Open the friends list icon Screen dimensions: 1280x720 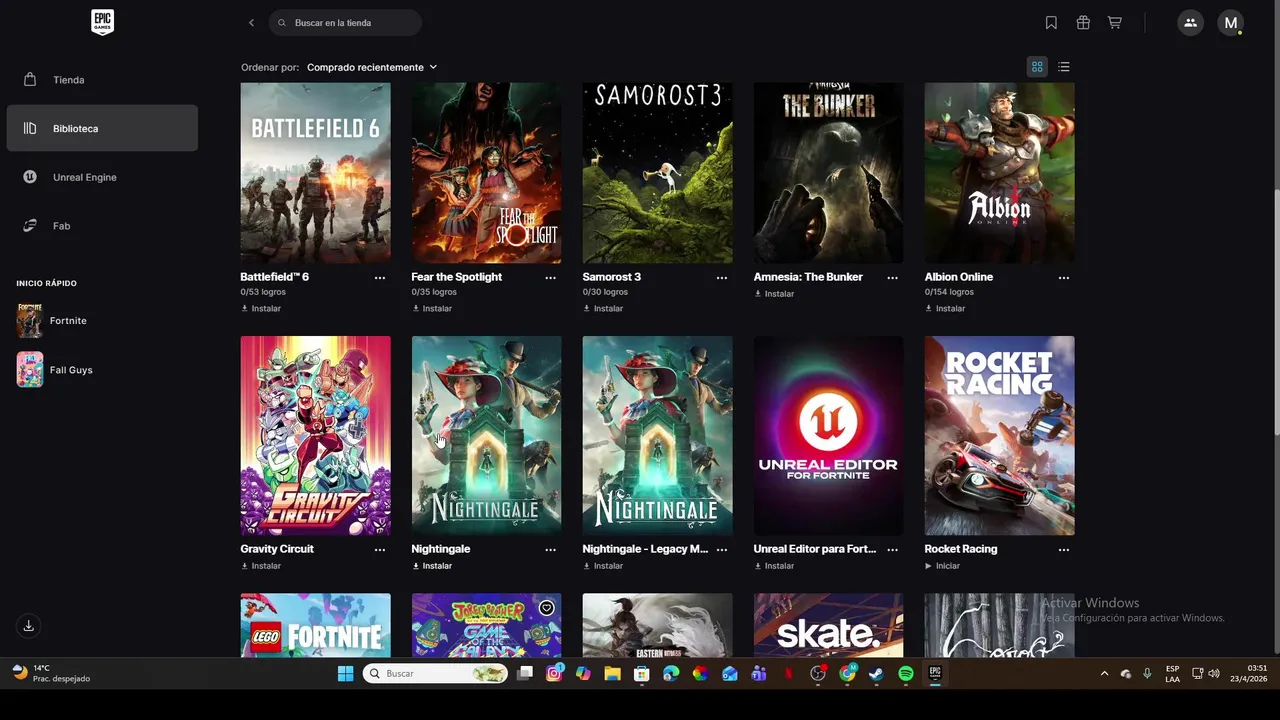pos(1190,22)
